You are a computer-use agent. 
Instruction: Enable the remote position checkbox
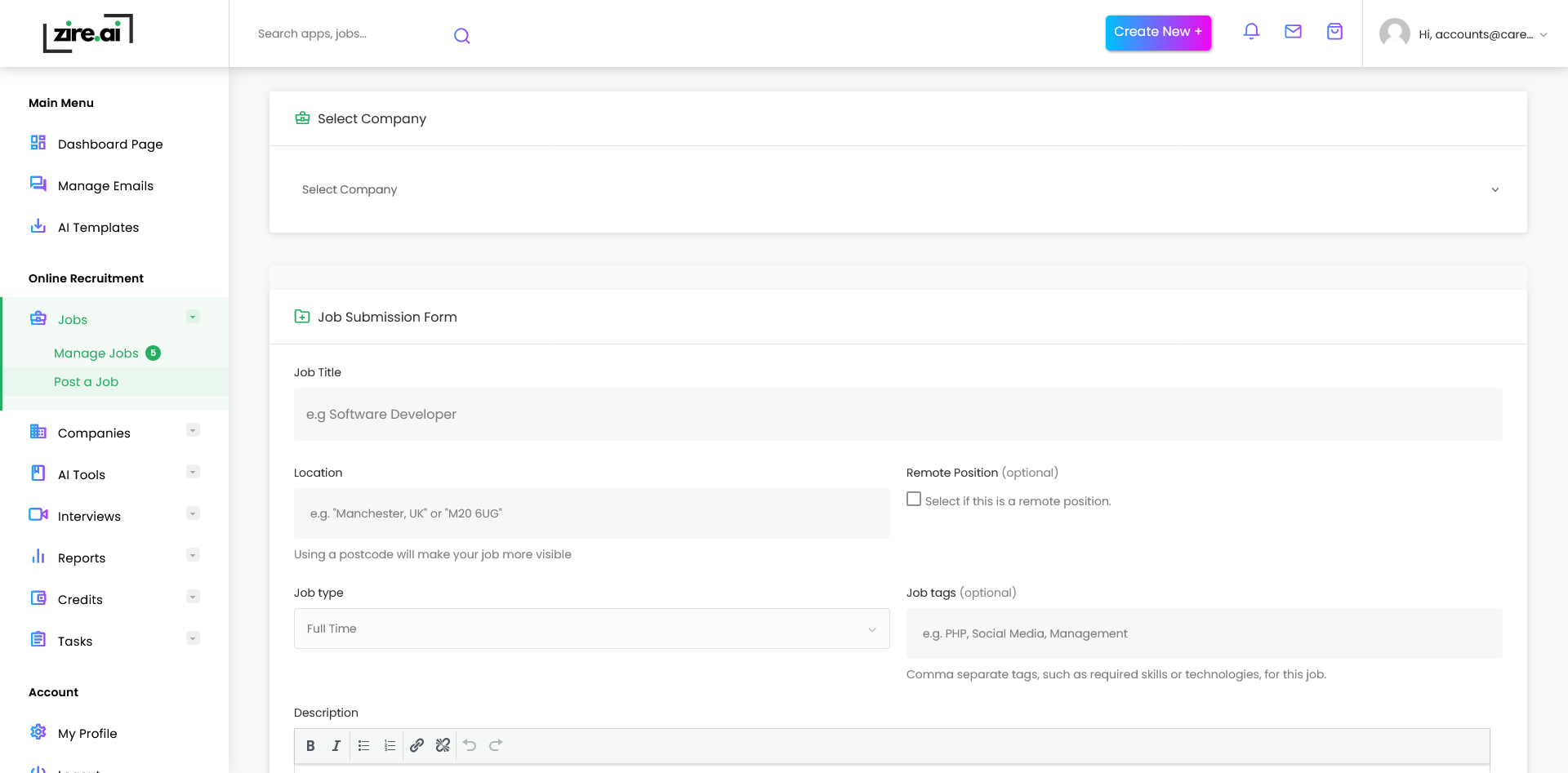click(x=914, y=500)
